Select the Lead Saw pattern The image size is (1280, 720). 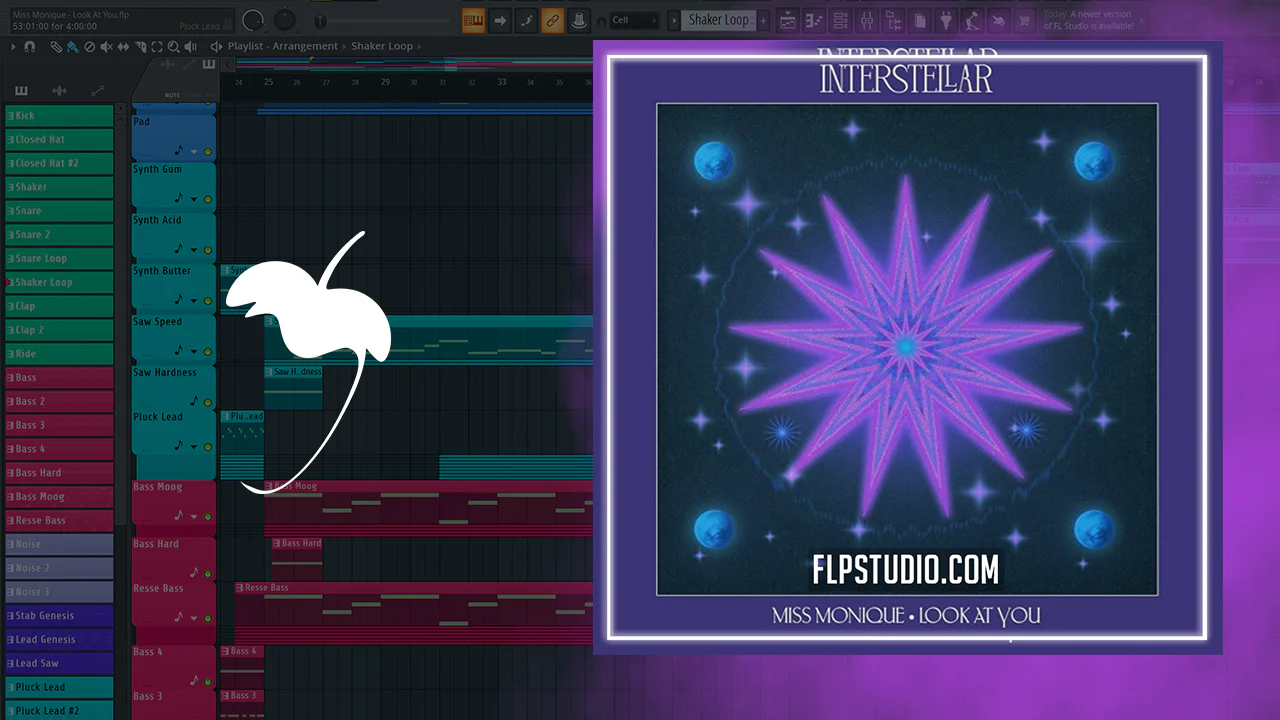59,663
